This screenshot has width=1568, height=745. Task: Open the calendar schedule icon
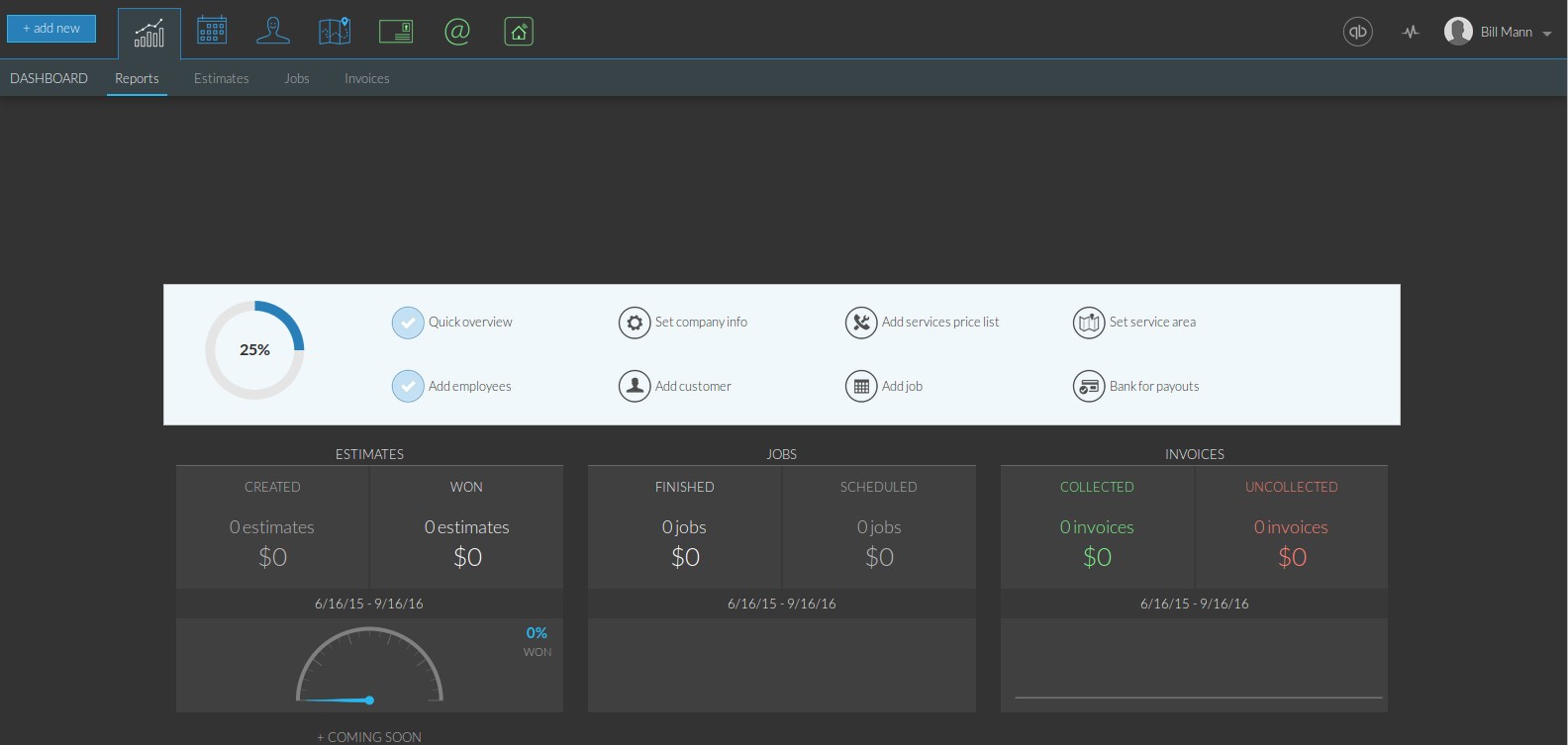[212, 31]
